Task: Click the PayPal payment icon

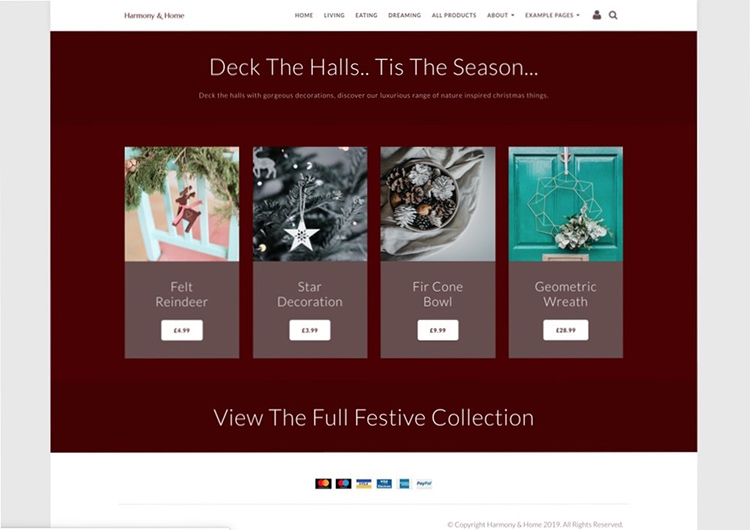Action: pyautogui.click(x=424, y=484)
